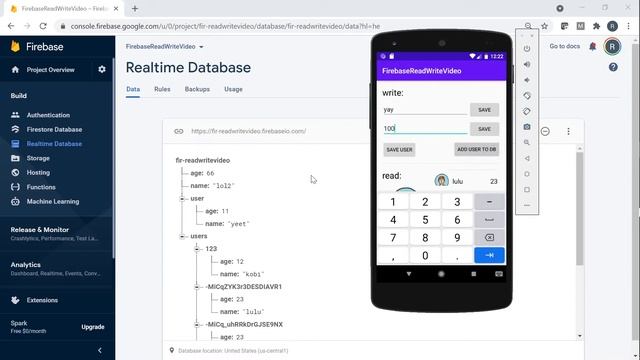Click the remove (minus) circle icon
Viewport: 640px width, 360px height.
point(545,131)
